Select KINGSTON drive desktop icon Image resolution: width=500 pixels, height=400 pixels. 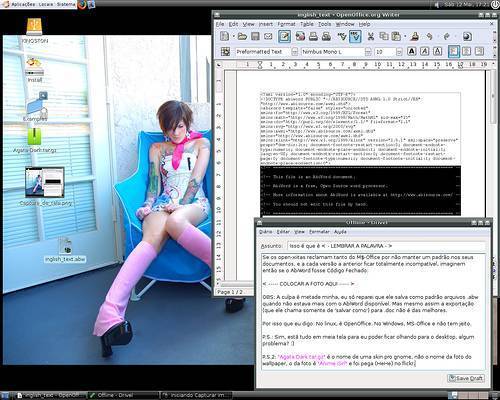tap(35, 31)
